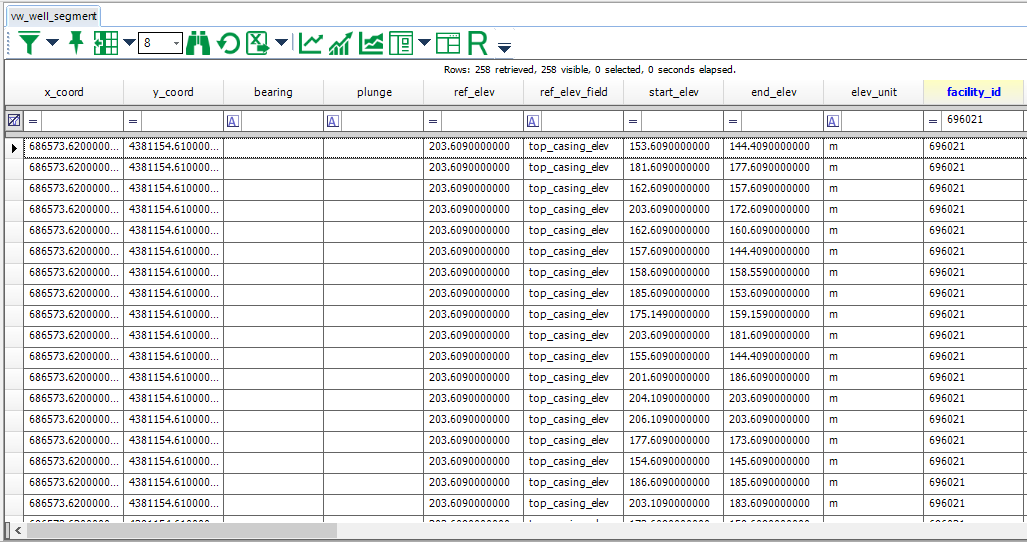This screenshot has width=1027, height=542.
Task: Click the green filter funnel icon
Action: click(x=30, y=43)
